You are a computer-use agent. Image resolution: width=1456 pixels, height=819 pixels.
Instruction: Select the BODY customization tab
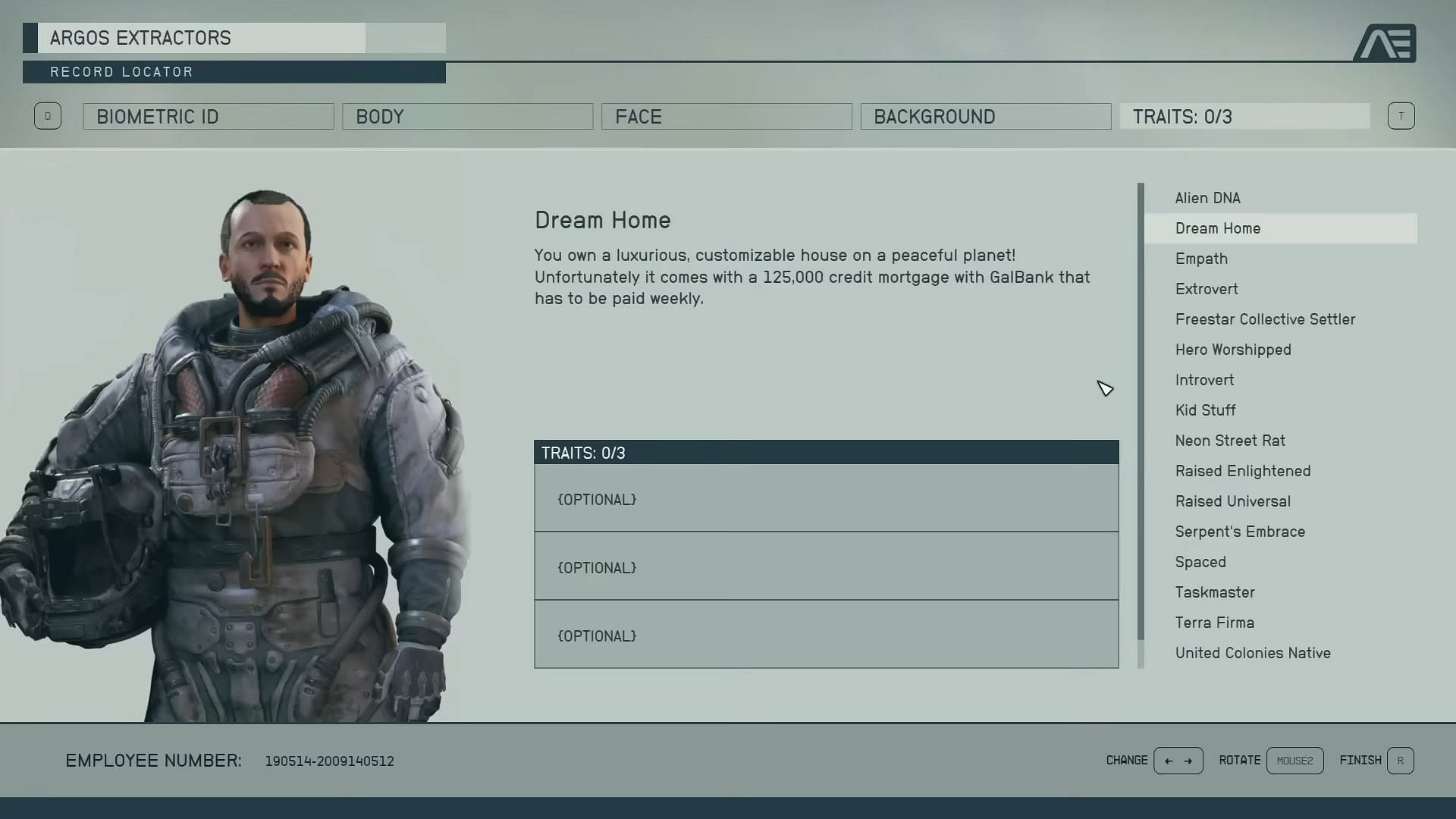467,116
